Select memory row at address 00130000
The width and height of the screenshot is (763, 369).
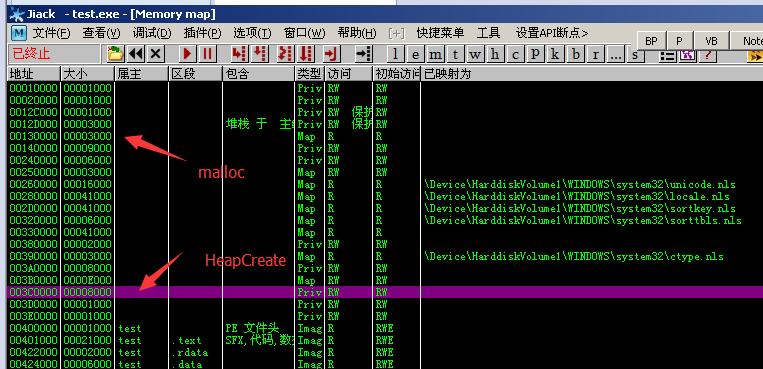point(385,136)
